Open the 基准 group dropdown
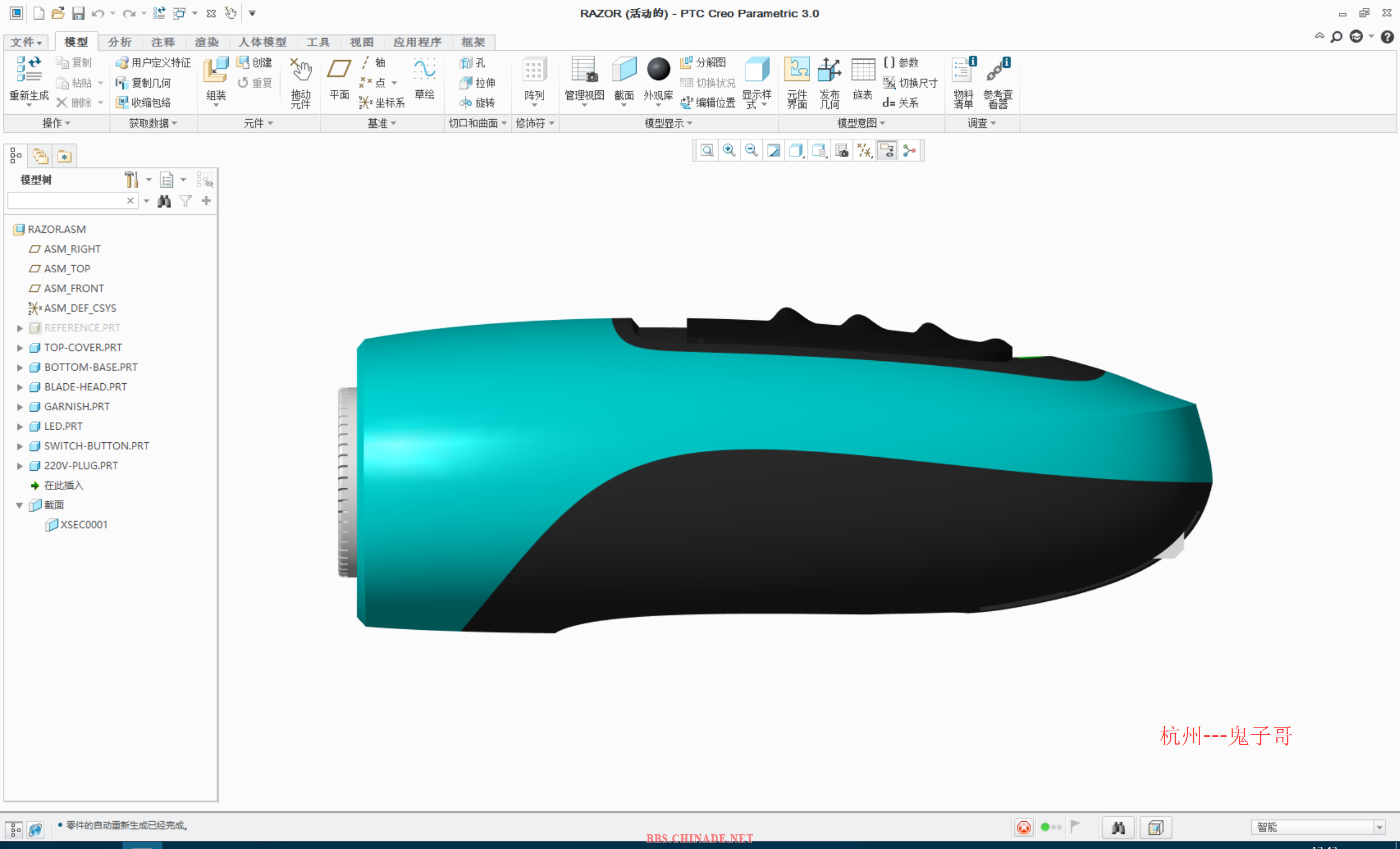 tap(382, 123)
